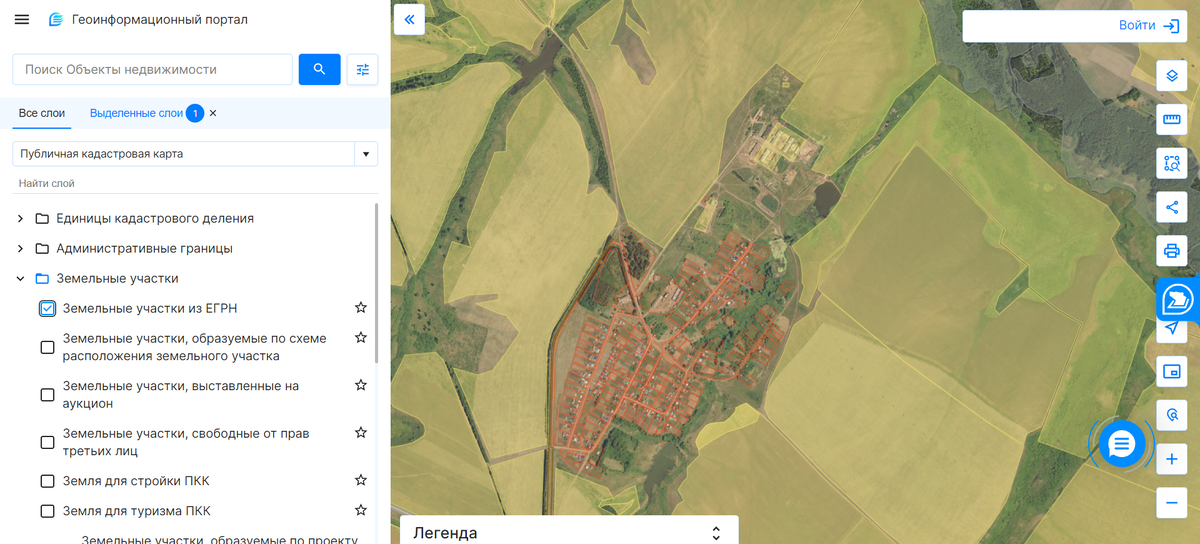Select Земельные участки folder label
The height and width of the screenshot is (544, 1200).
pos(118,278)
